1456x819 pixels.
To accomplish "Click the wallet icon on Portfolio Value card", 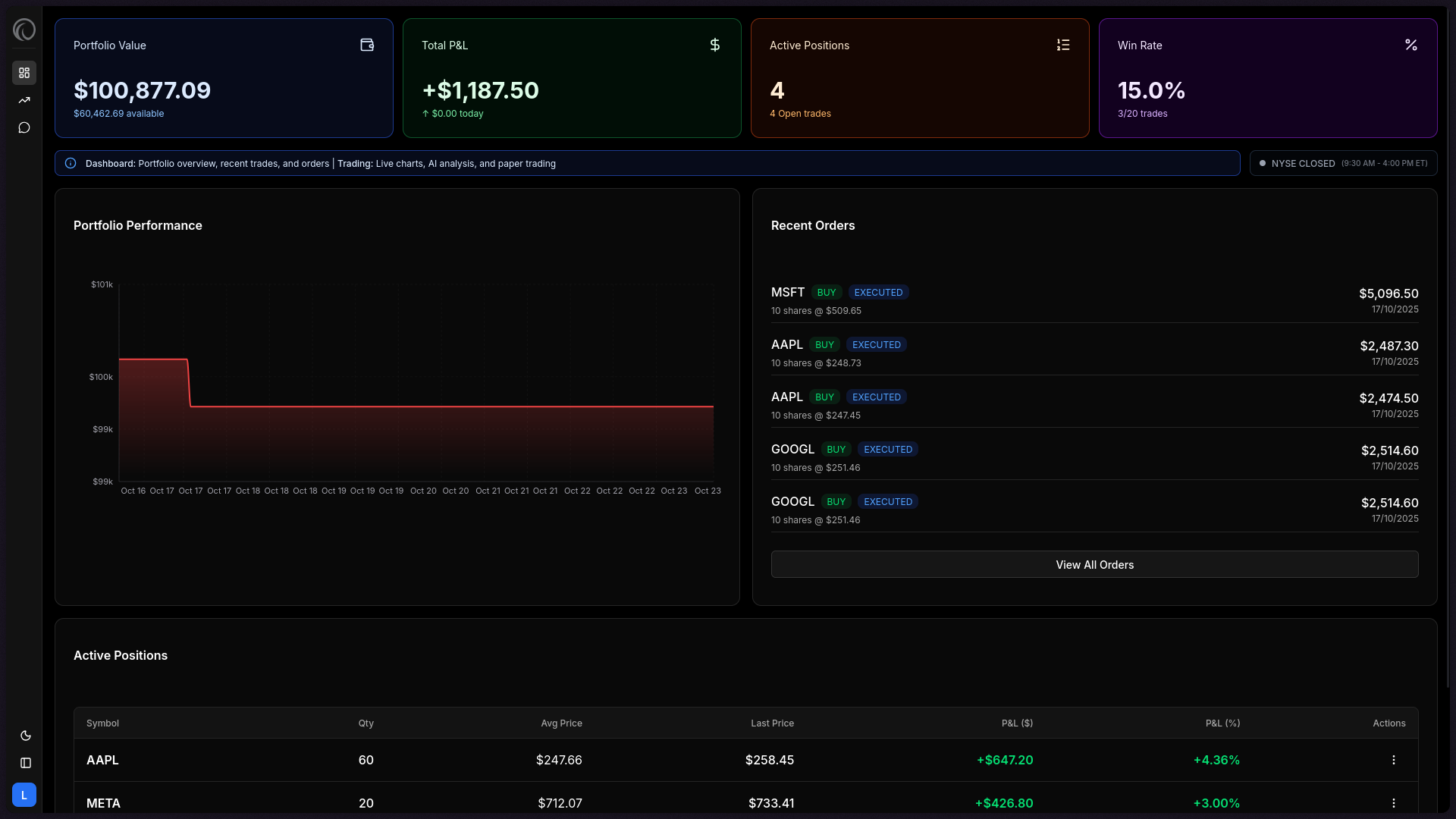I will click(x=367, y=45).
